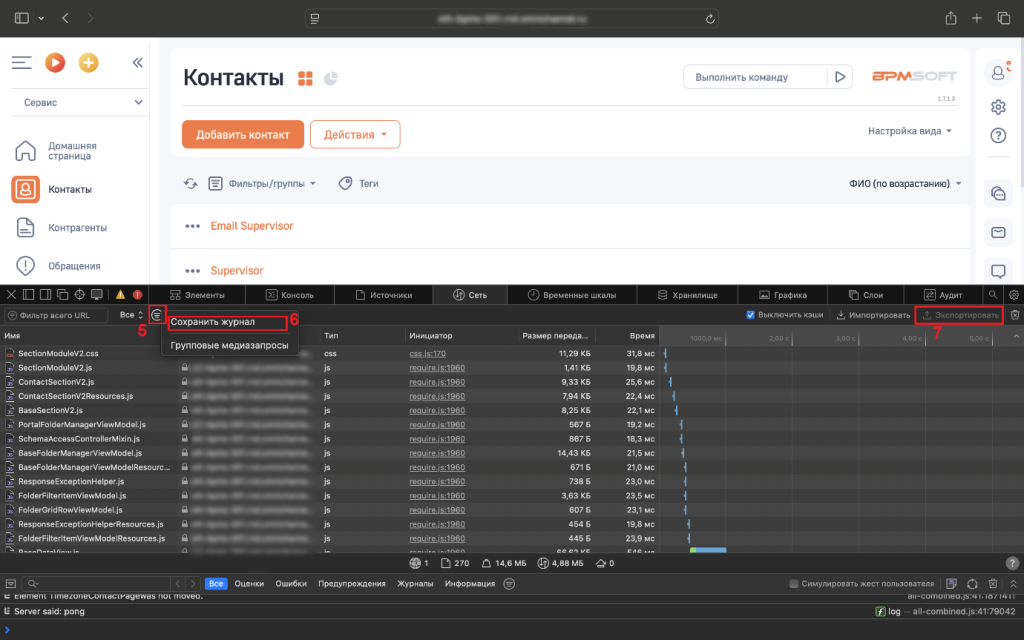Switch to the Консоль tab
Viewport: 1024px width, 640px height.
[x=290, y=295]
